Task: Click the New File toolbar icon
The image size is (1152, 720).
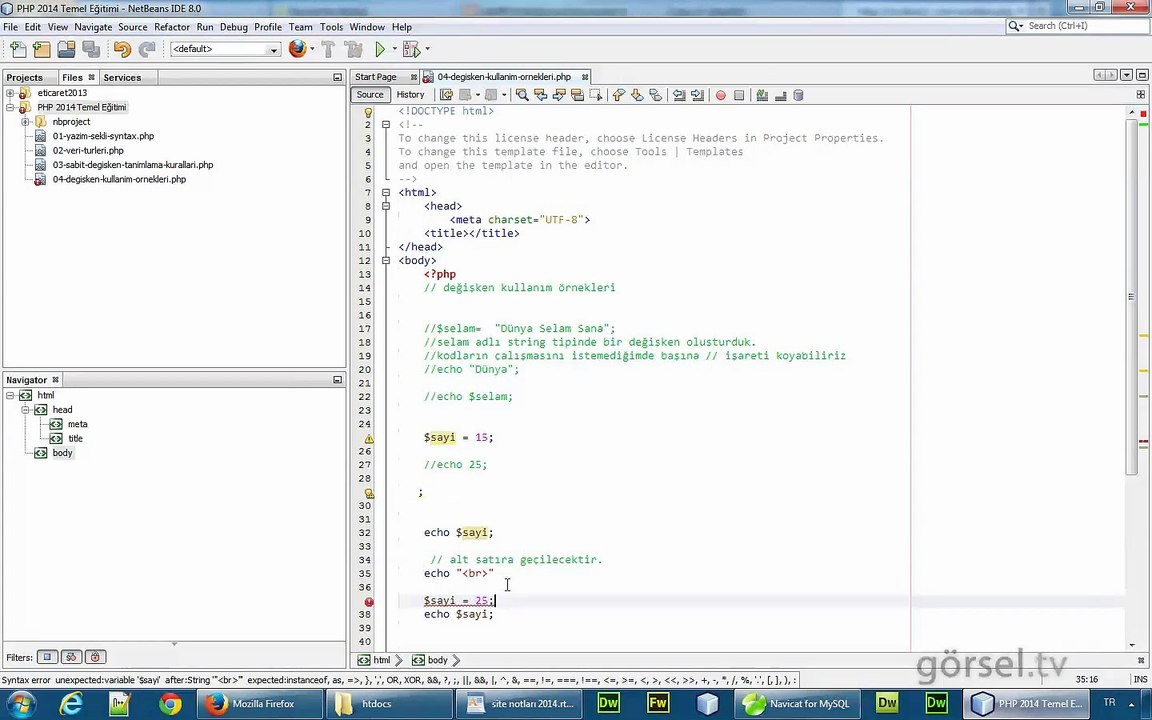Action: [18, 49]
